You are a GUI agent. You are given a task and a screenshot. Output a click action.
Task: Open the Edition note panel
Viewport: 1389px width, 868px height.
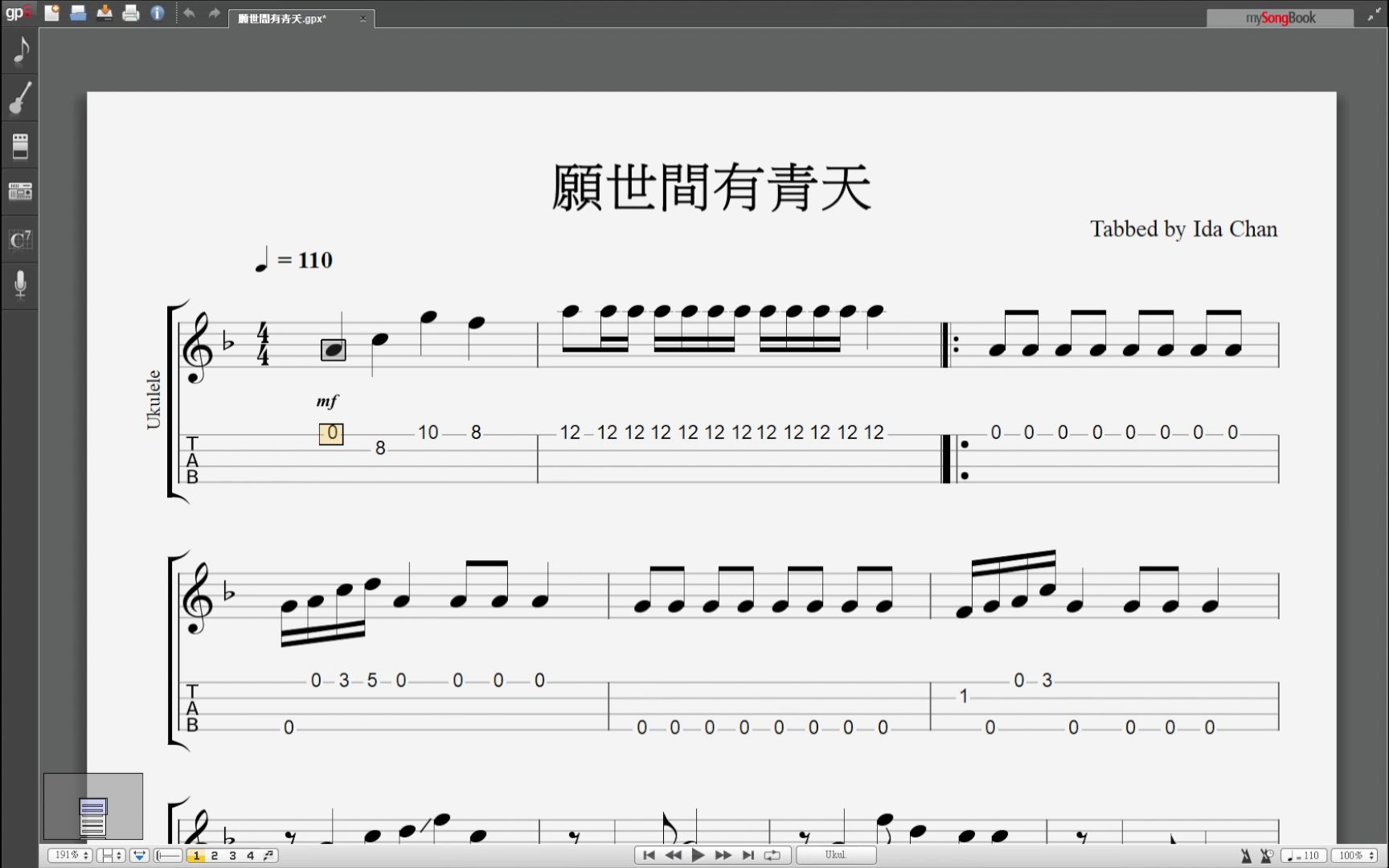click(x=20, y=51)
